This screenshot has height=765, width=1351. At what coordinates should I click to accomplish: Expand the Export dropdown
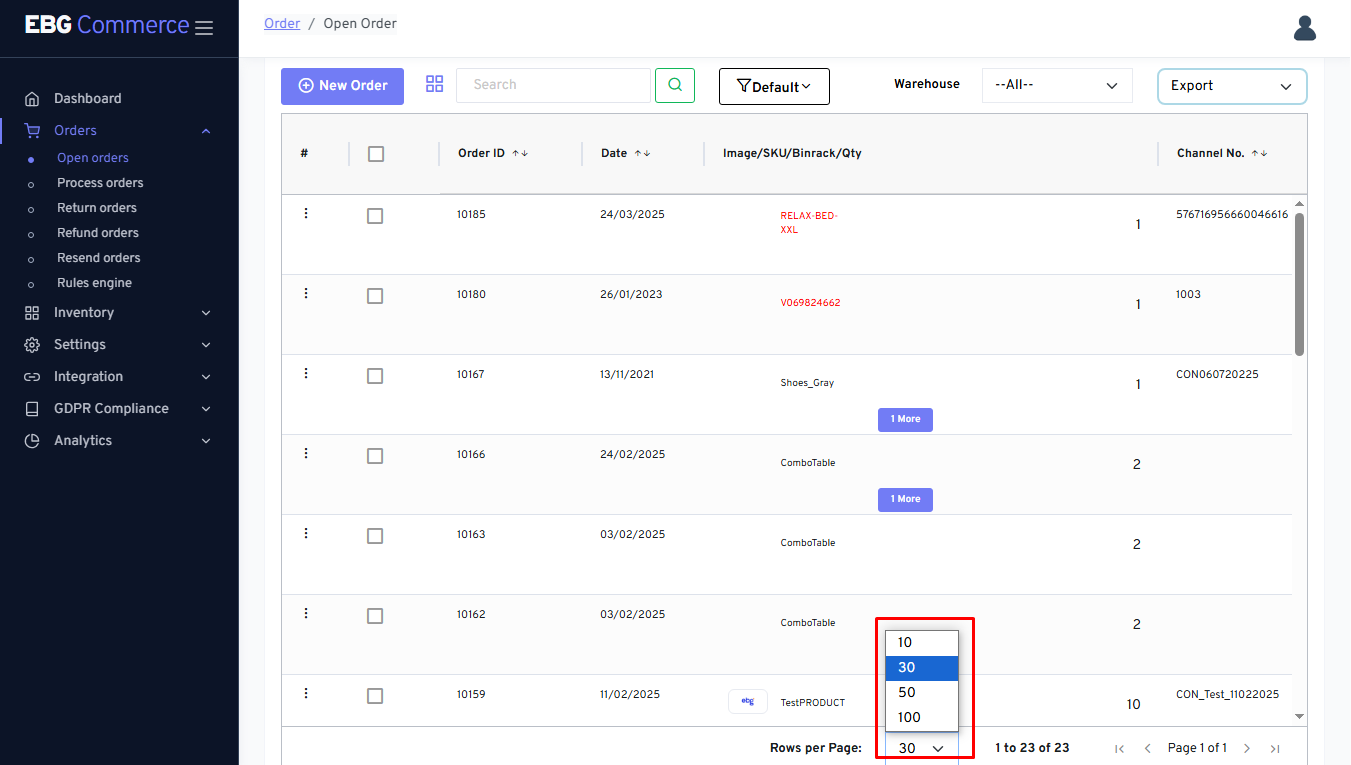[x=1231, y=86]
